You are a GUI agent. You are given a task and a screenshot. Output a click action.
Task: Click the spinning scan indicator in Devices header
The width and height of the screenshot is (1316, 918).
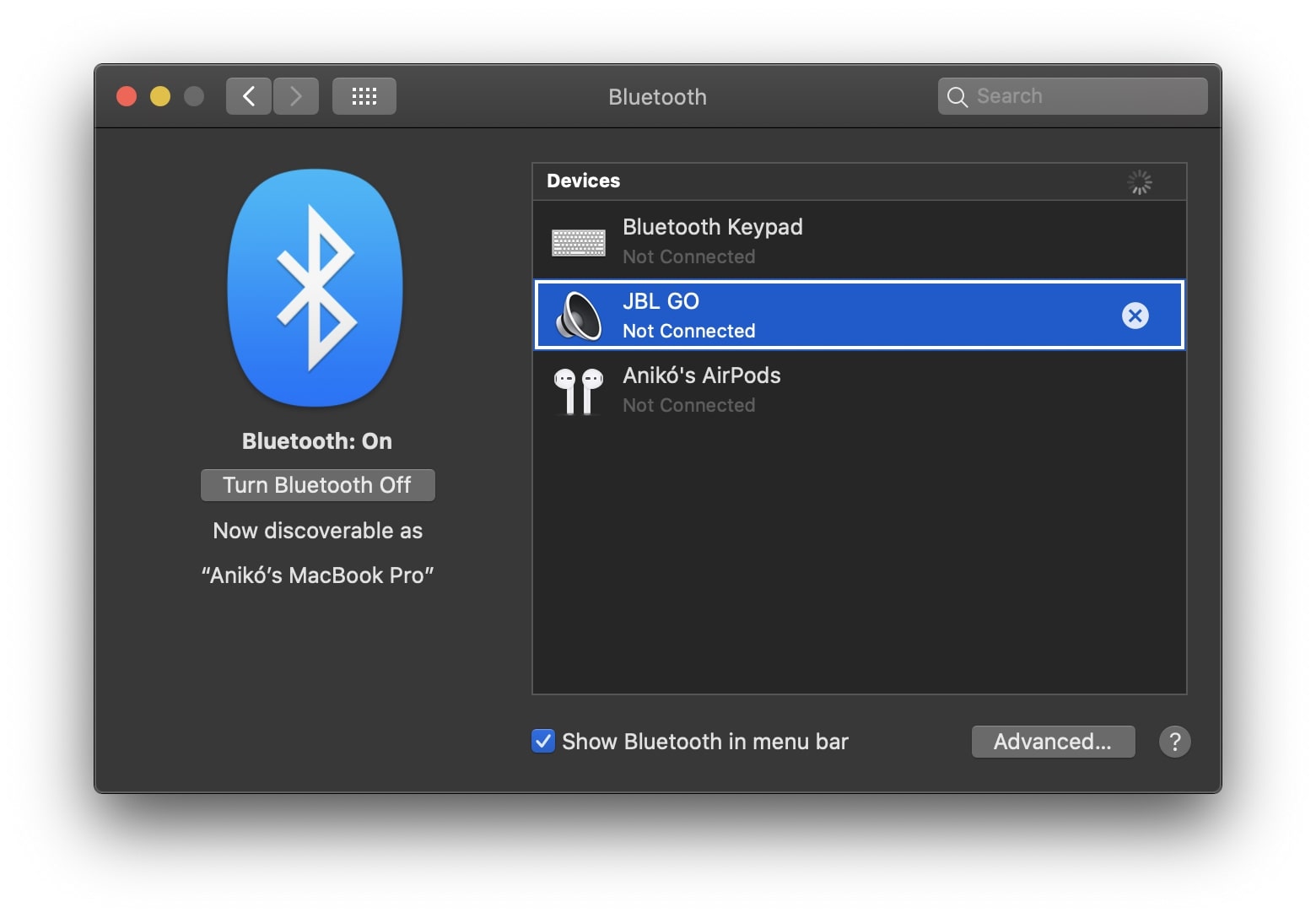click(x=1140, y=181)
